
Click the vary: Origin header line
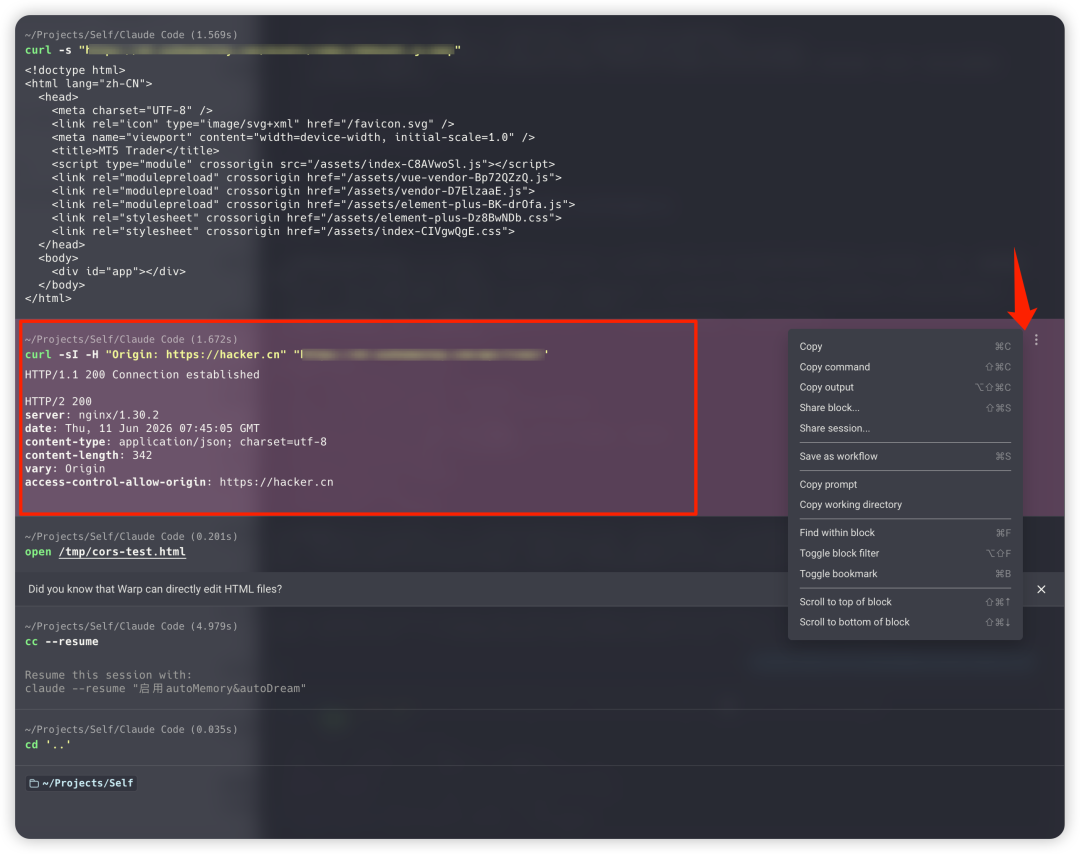pyautogui.click(x=65, y=469)
